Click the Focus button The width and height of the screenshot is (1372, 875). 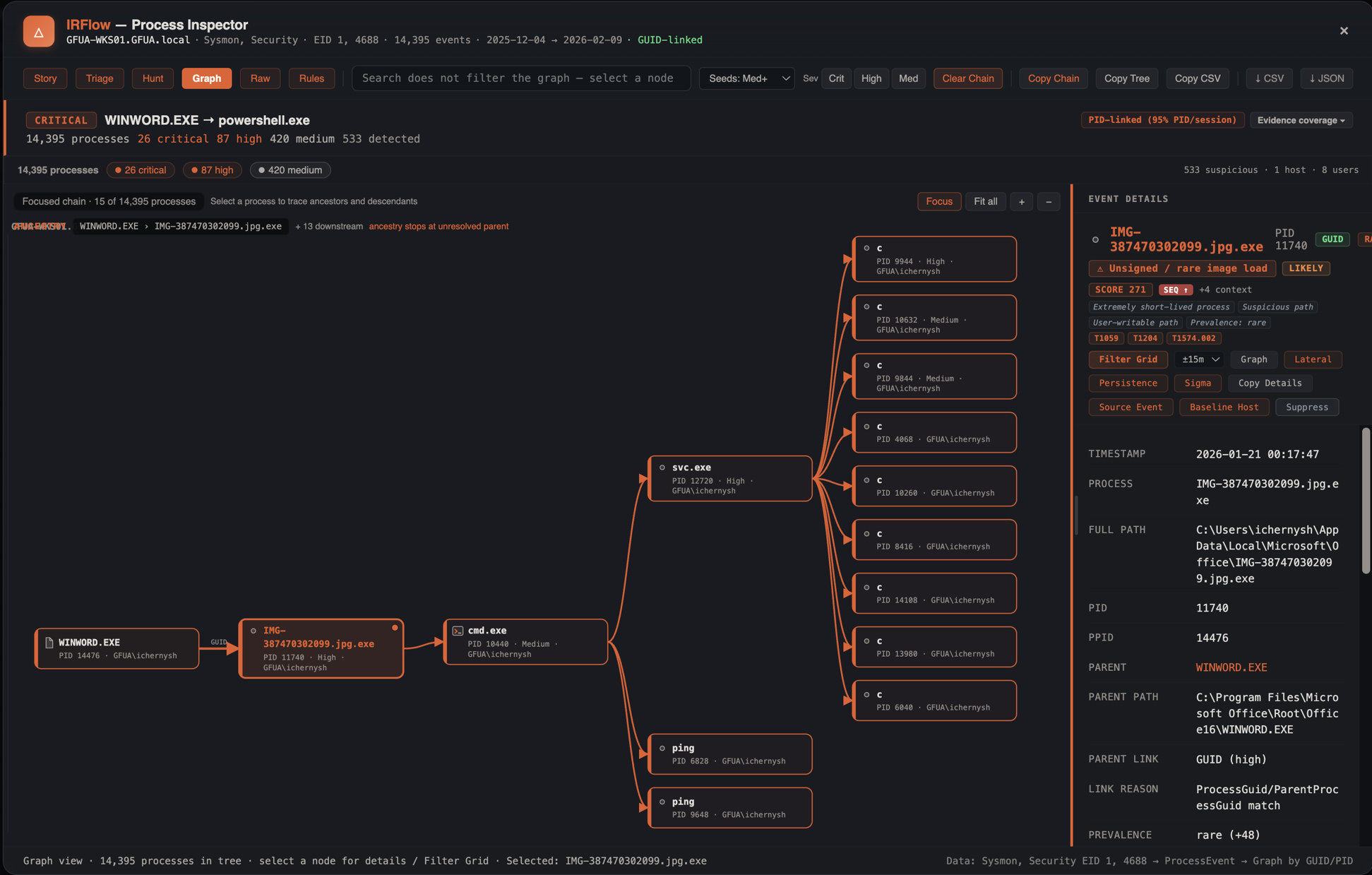[939, 201]
